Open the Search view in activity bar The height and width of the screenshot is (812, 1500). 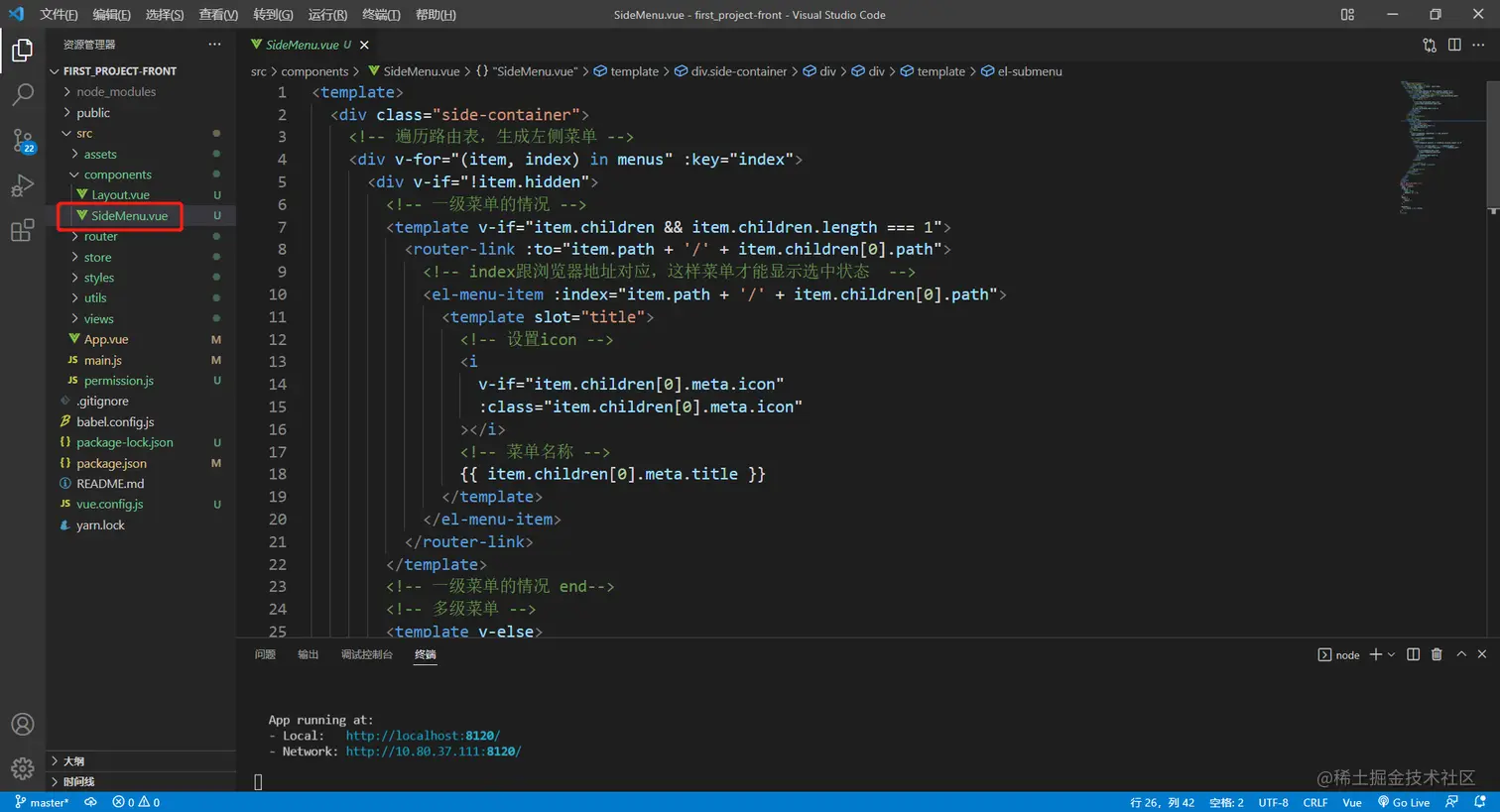22,95
